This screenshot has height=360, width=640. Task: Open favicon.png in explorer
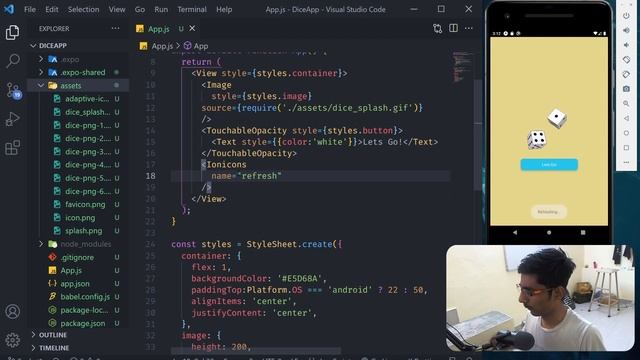tap(85, 204)
